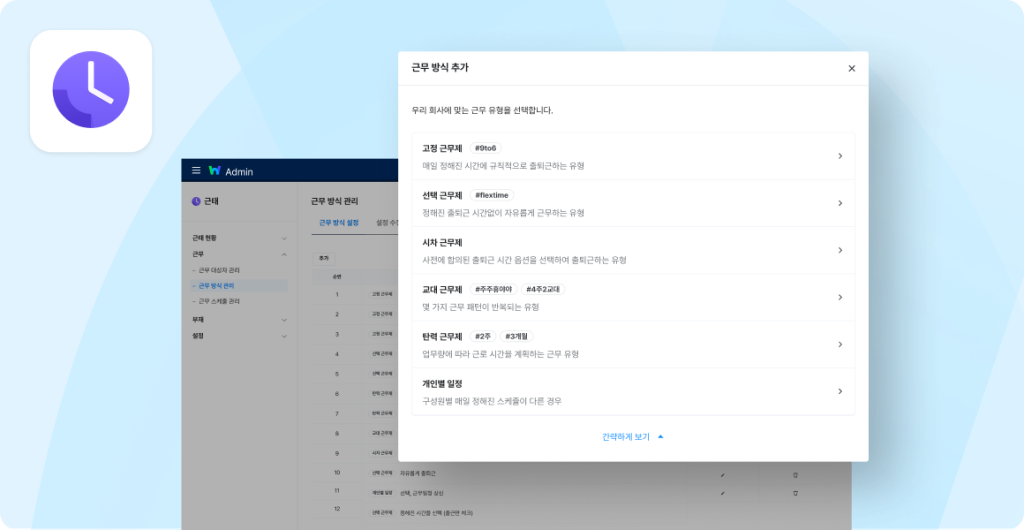Expand the 설정 sidebar section
This screenshot has width=1024, height=530.
coord(284,336)
